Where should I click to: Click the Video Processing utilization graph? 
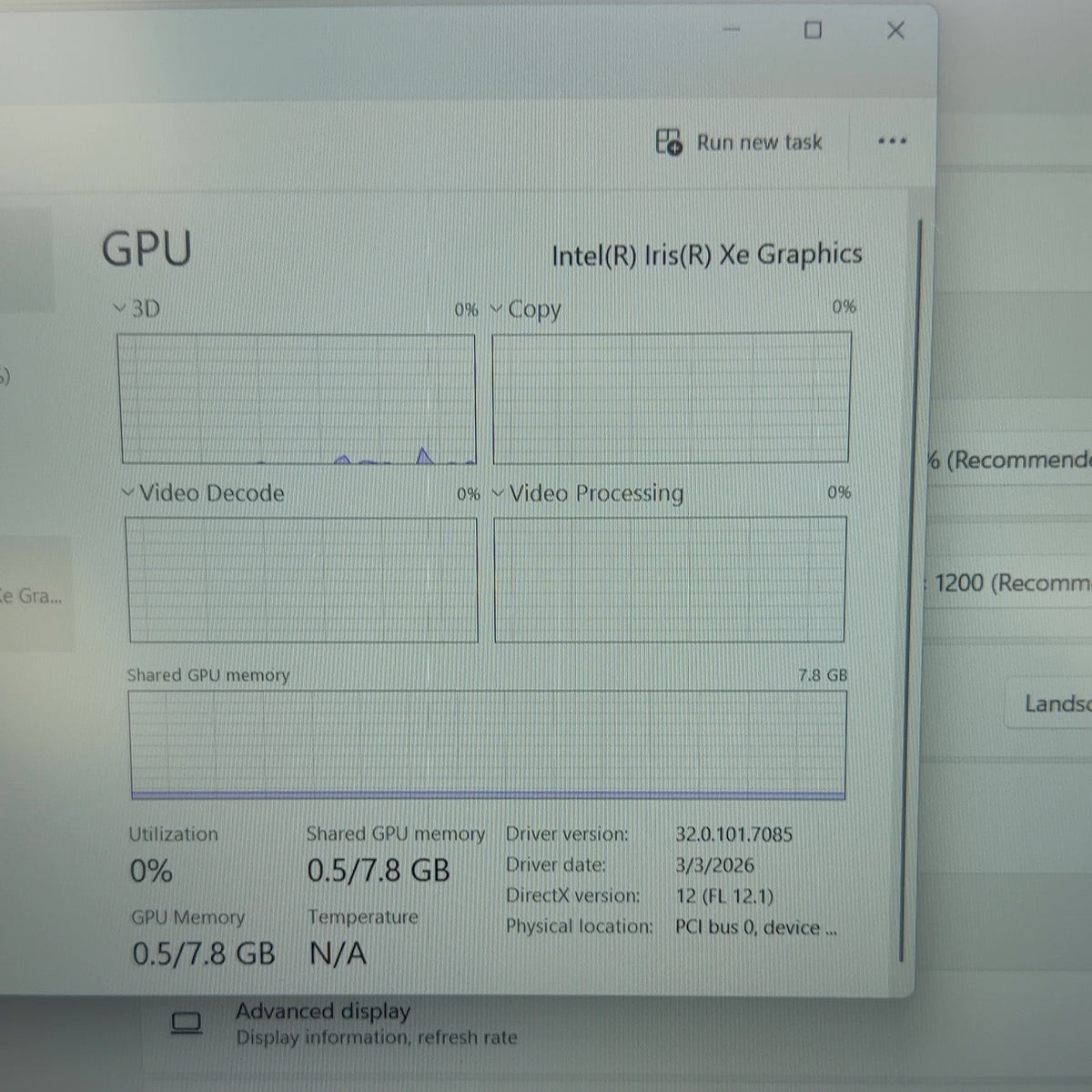point(670,579)
